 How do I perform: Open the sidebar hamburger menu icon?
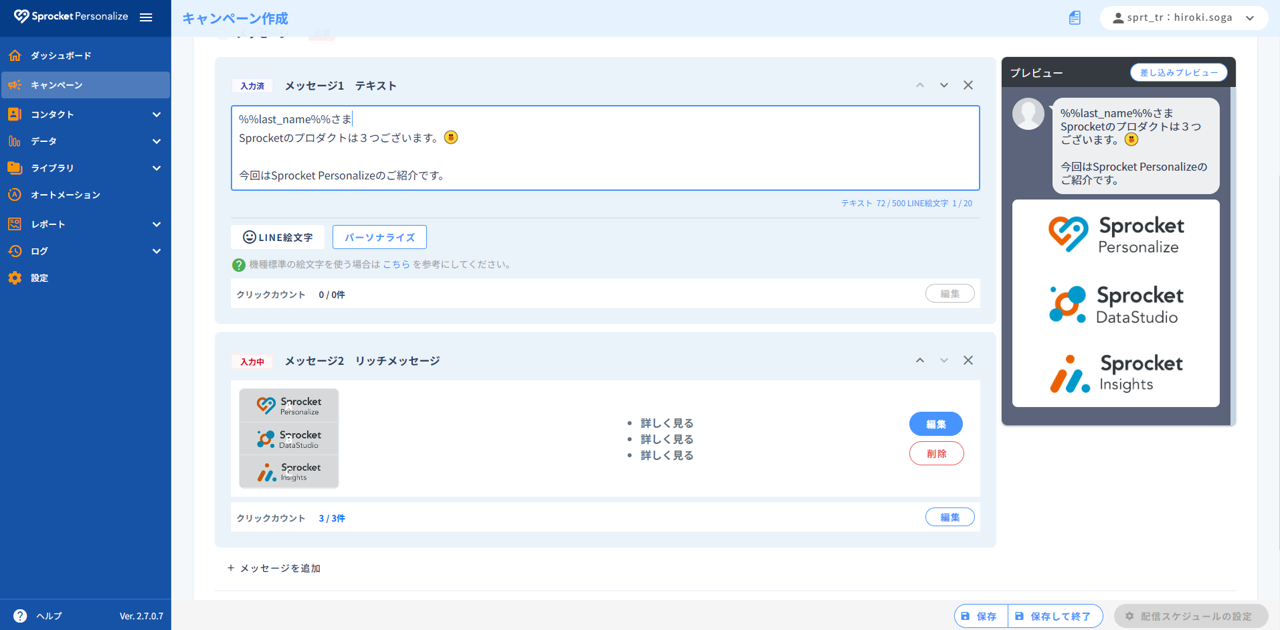[x=144, y=17]
